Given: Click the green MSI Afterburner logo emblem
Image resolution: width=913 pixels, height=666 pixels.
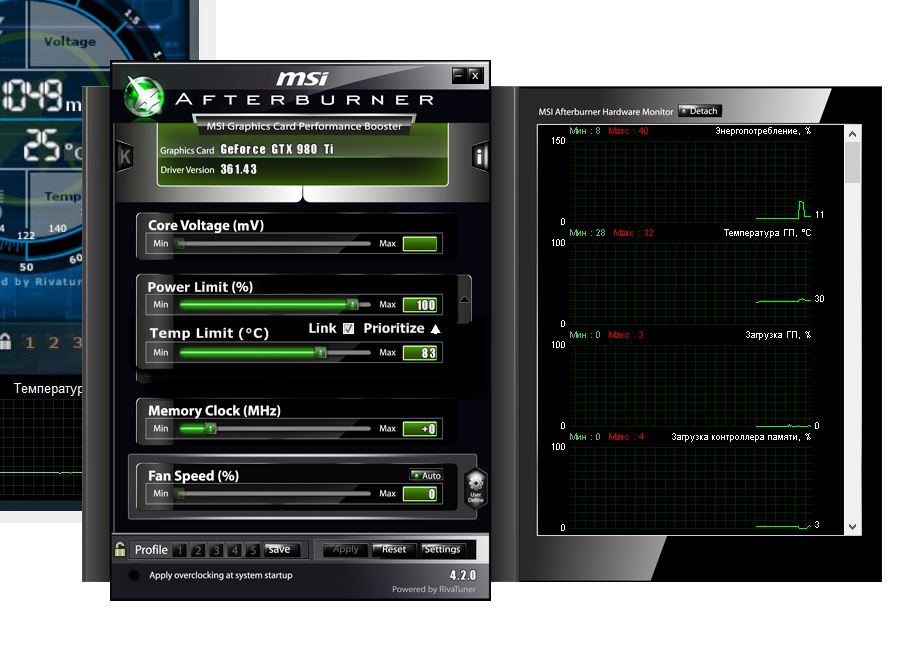Looking at the screenshot, I should [x=144, y=97].
